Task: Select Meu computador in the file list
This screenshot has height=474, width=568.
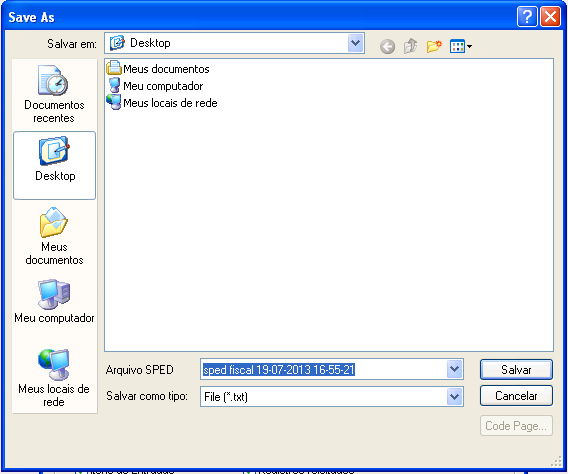Action: 155,86
